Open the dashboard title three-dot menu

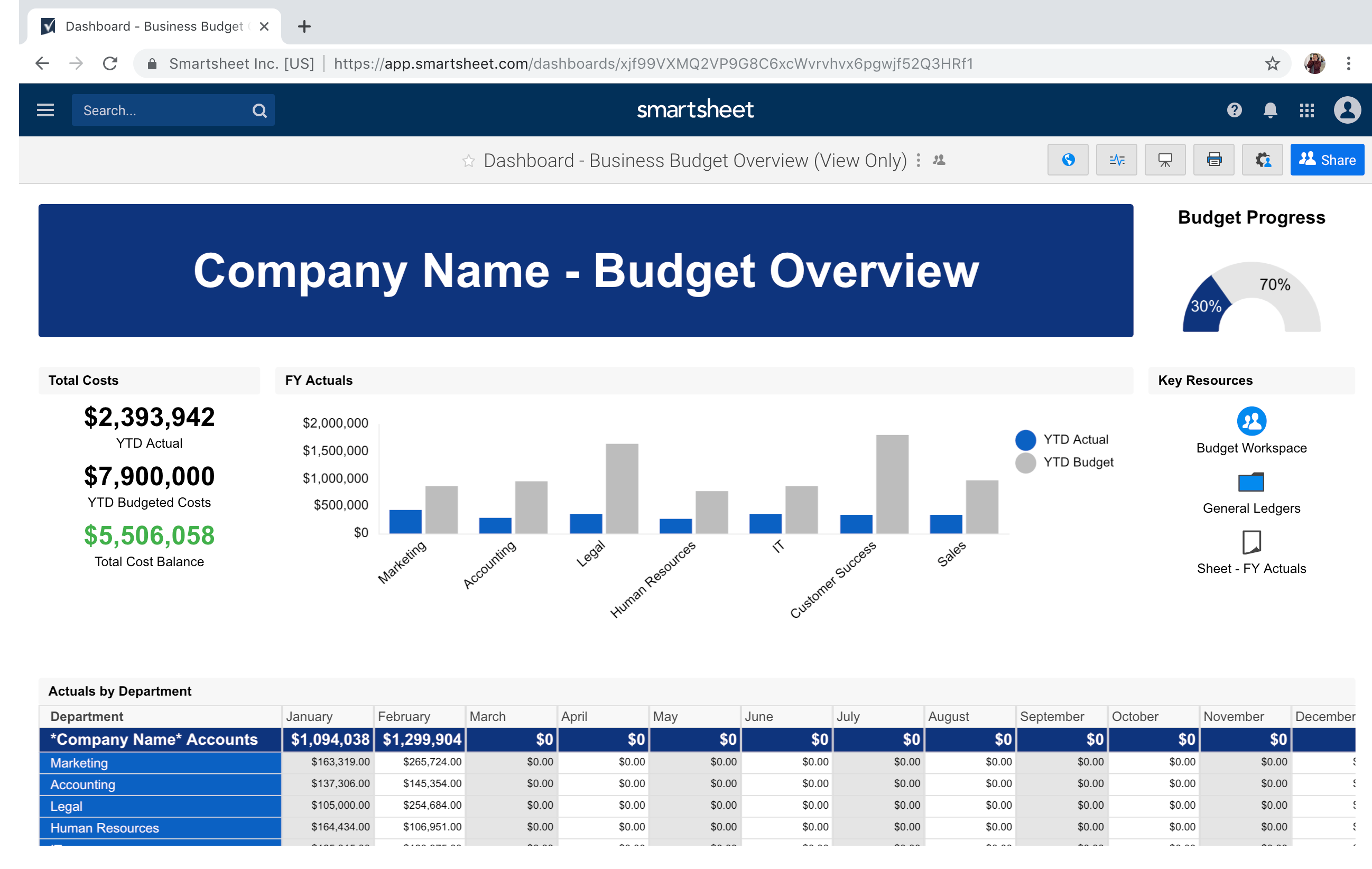point(919,161)
